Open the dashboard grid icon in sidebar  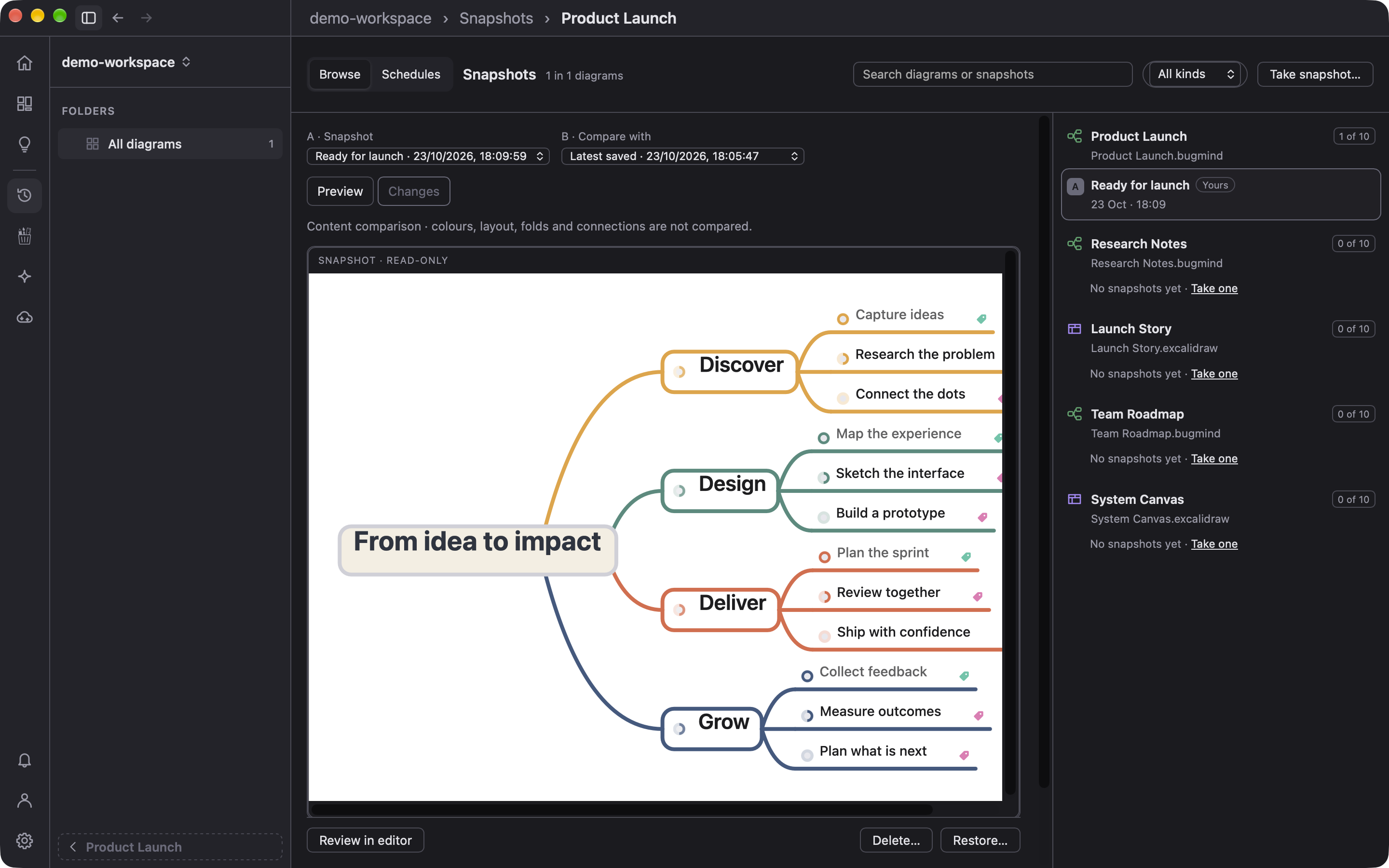pos(24,103)
